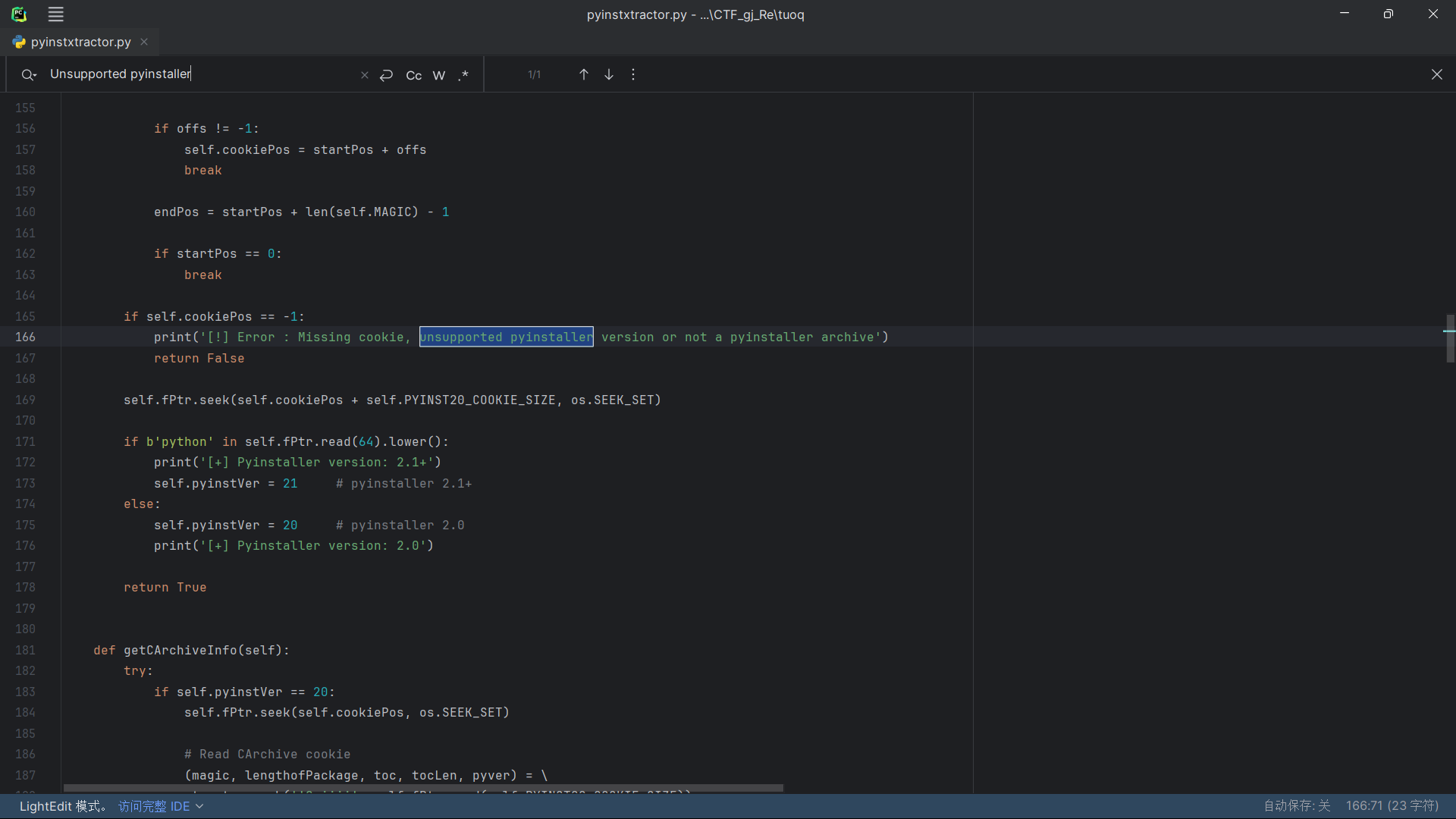
Task: Toggle autosave '自动保存: 关' status
Action: click(x=1297, y=806)
